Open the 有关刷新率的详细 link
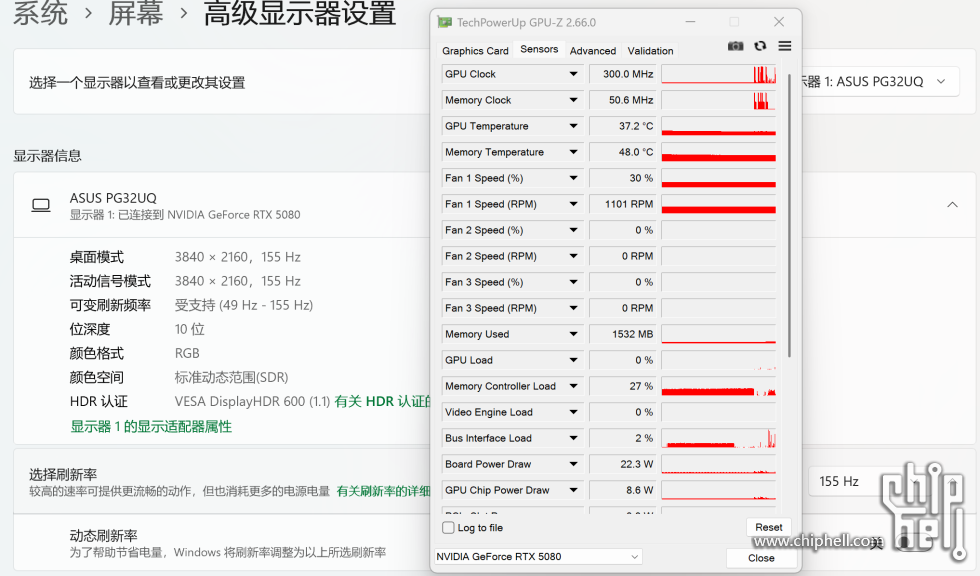 [383, 491]
